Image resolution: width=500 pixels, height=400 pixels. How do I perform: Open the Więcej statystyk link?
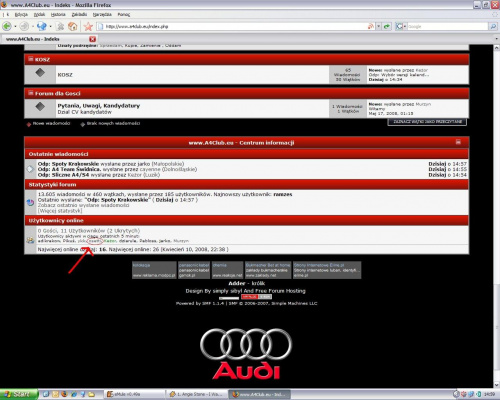(60, 211)
